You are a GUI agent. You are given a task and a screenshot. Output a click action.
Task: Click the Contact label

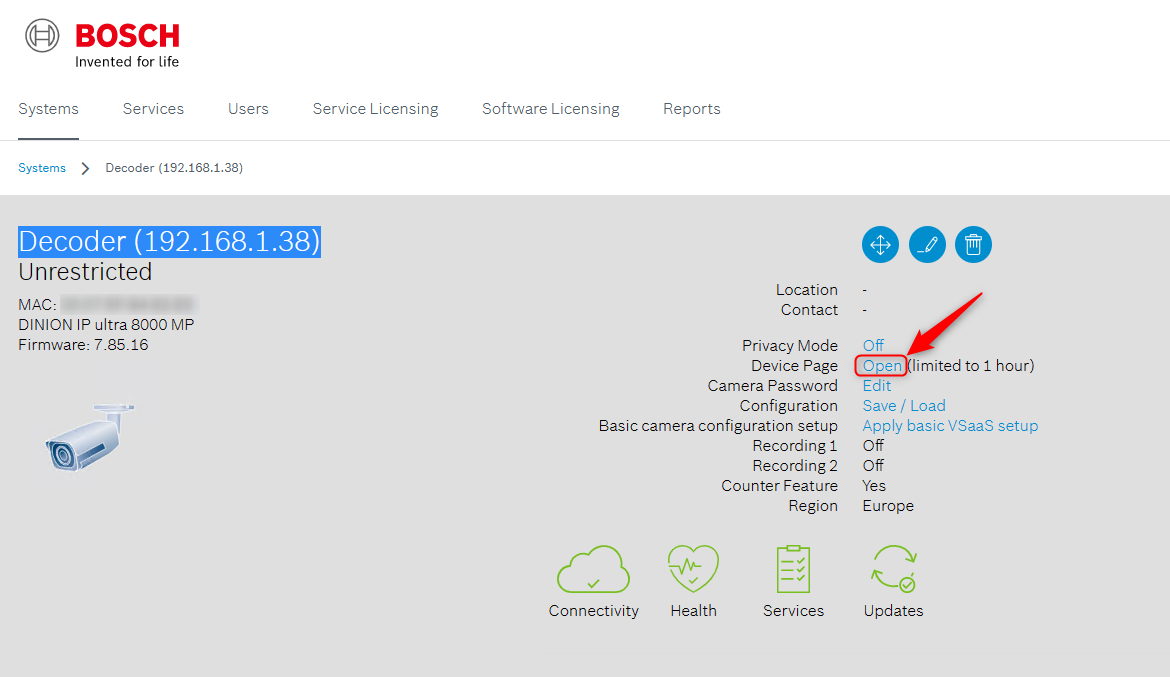tap(809, 310)
